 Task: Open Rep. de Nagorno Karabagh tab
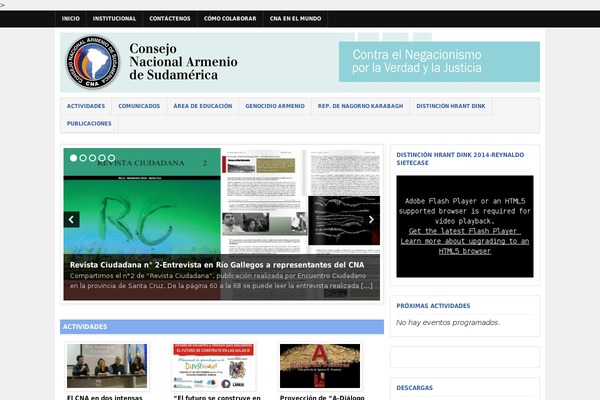point(360,106)
